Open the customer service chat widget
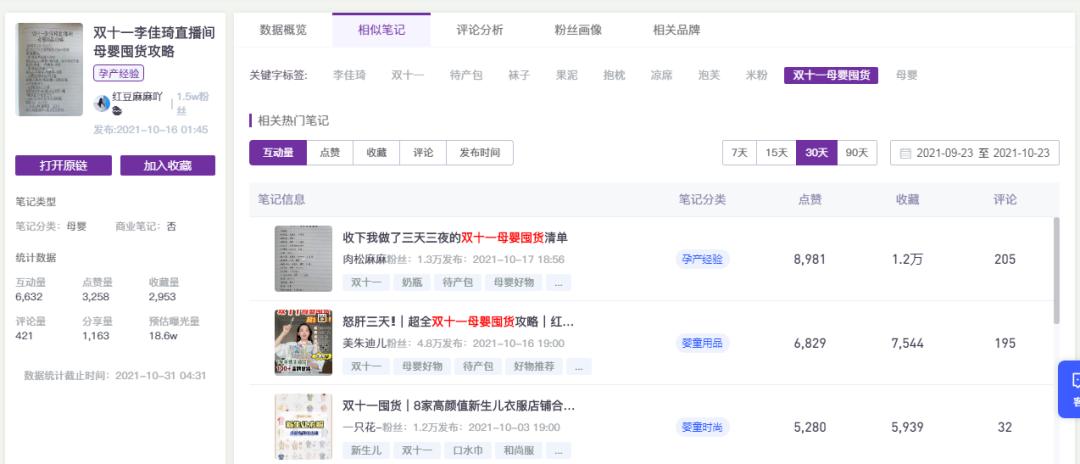Screen dimensions: 1080x464 1070,389
